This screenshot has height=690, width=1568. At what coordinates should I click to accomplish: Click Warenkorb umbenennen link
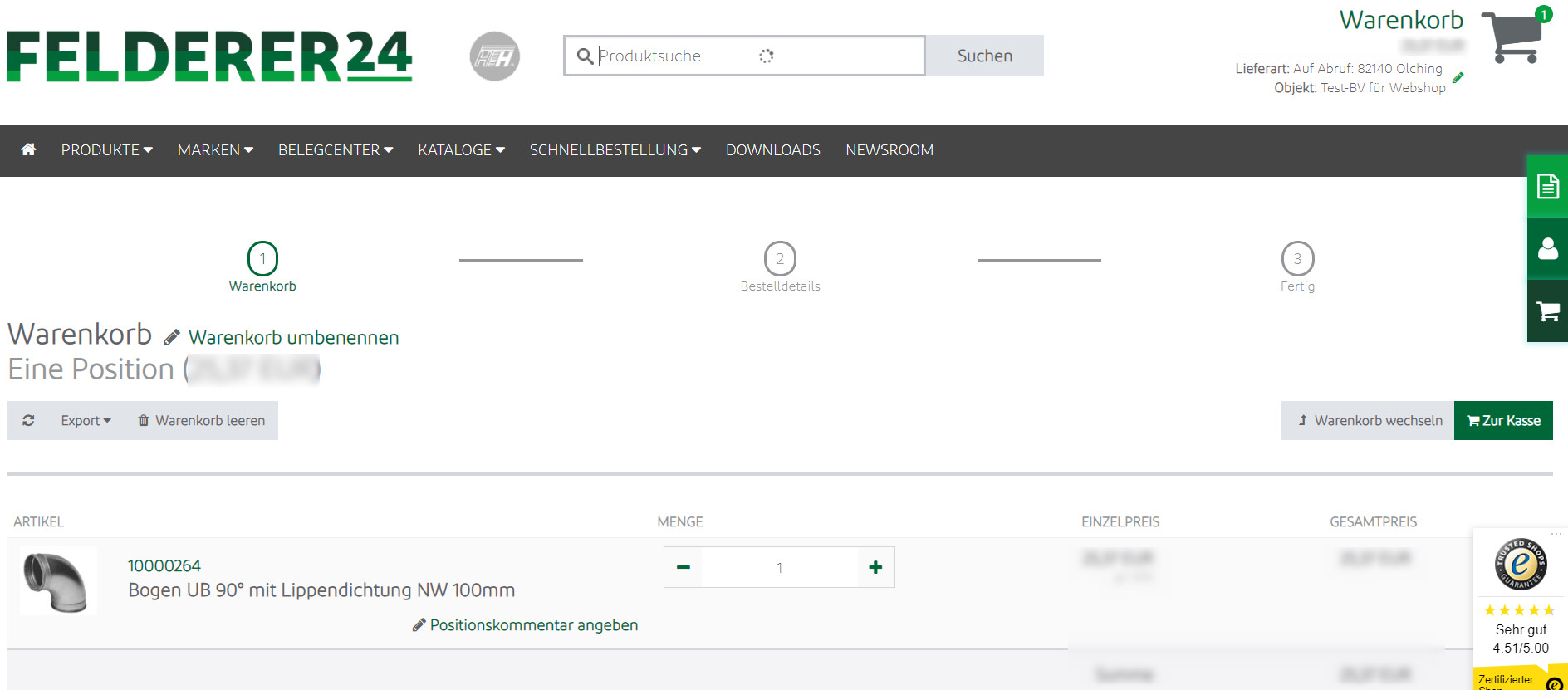[x=293, y=337]
